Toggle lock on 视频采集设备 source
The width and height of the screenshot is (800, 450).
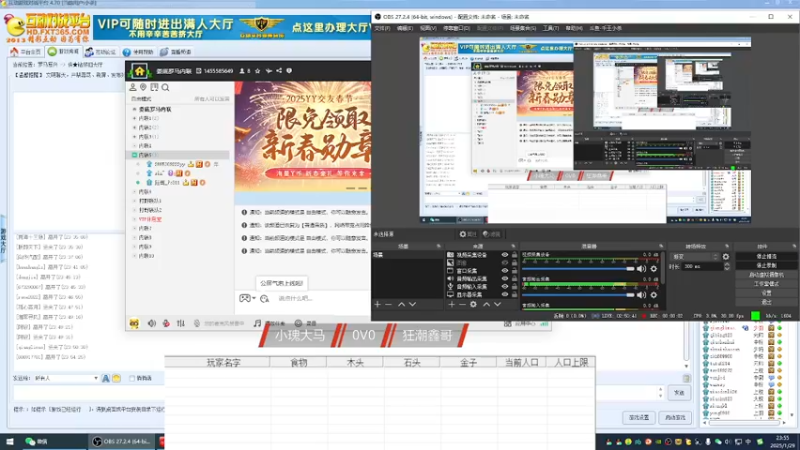tap(514, 255)
